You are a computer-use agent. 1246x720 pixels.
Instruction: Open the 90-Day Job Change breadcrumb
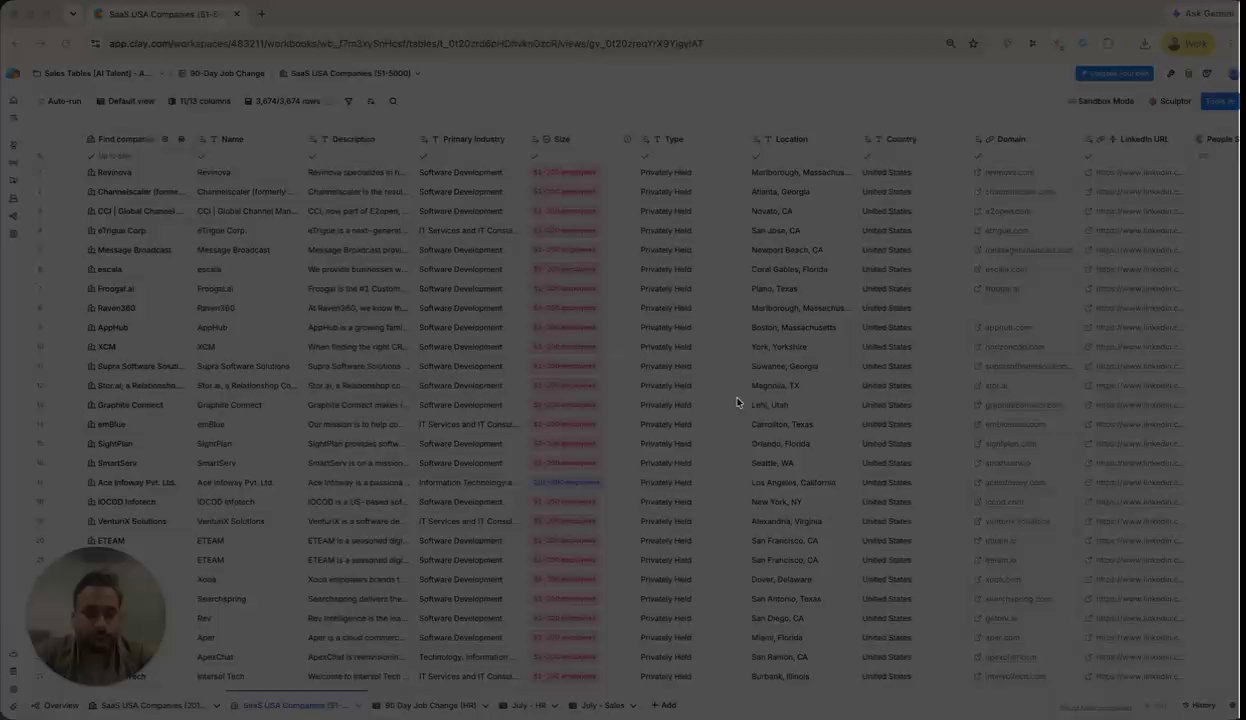point(221,73)
